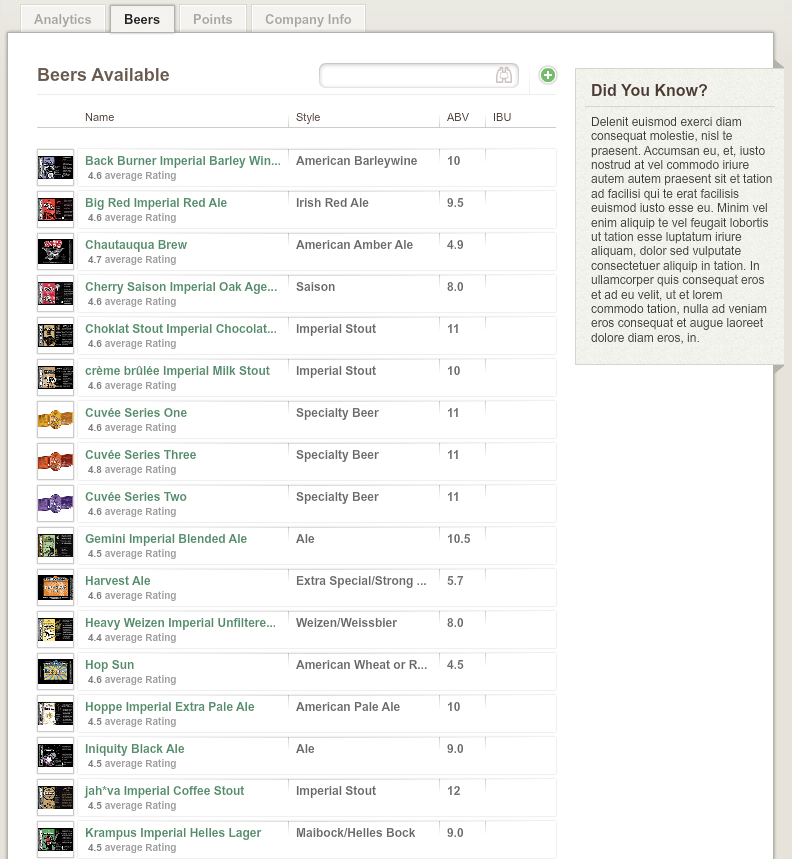Click the Did You Know? heading
The image size is (792, 859).
[649, 90]
